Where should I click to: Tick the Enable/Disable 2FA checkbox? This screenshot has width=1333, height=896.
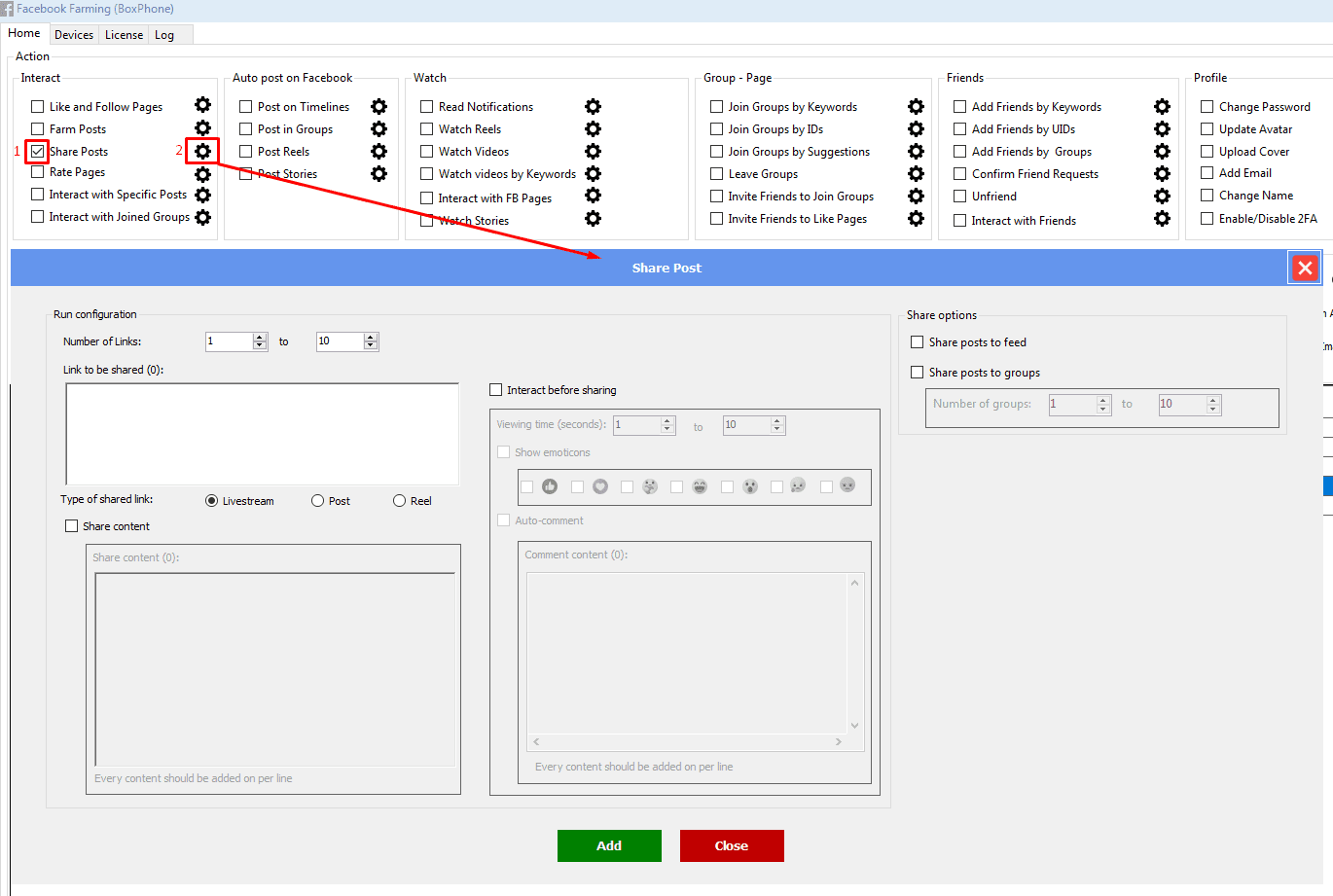(x=1207, y=218)
